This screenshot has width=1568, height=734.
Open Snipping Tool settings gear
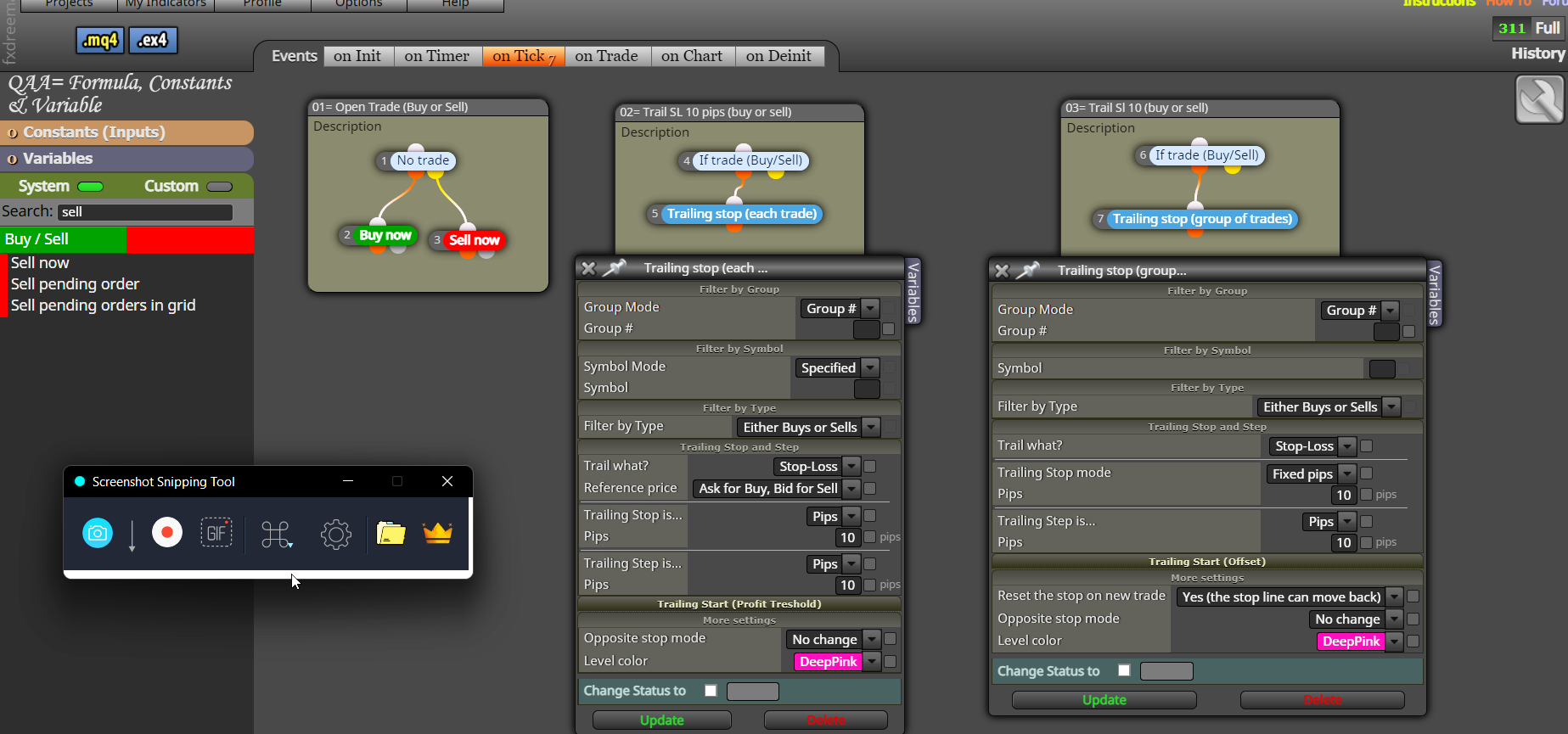pos(336,534)
